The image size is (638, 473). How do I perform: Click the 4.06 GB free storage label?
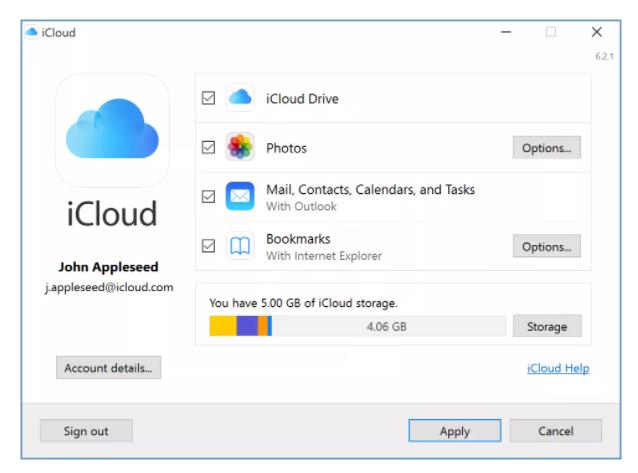(x=386, y=326)
